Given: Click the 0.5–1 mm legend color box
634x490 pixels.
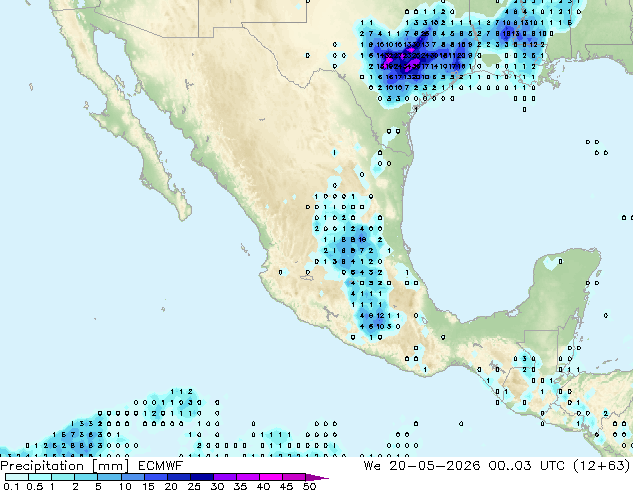Looking at the screenshot, I should click(40, 477).
